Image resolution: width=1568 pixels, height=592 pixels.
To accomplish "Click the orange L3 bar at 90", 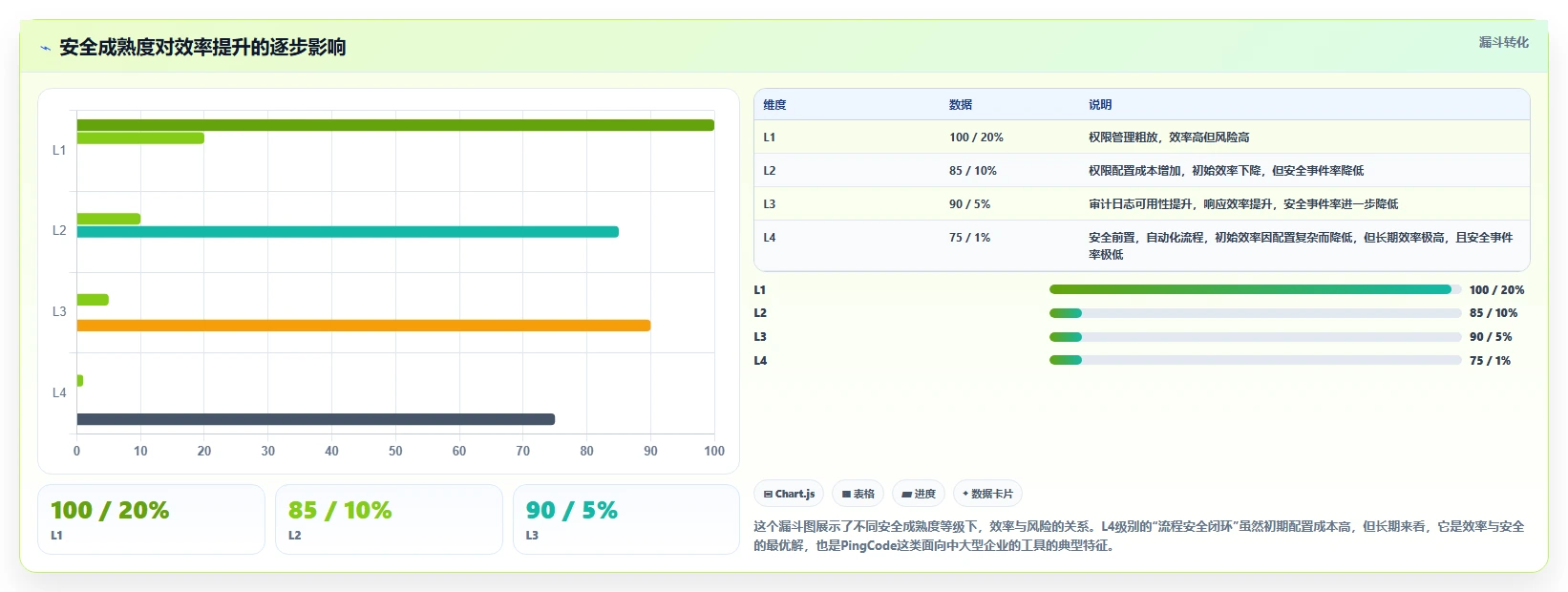I will [364, 326].
